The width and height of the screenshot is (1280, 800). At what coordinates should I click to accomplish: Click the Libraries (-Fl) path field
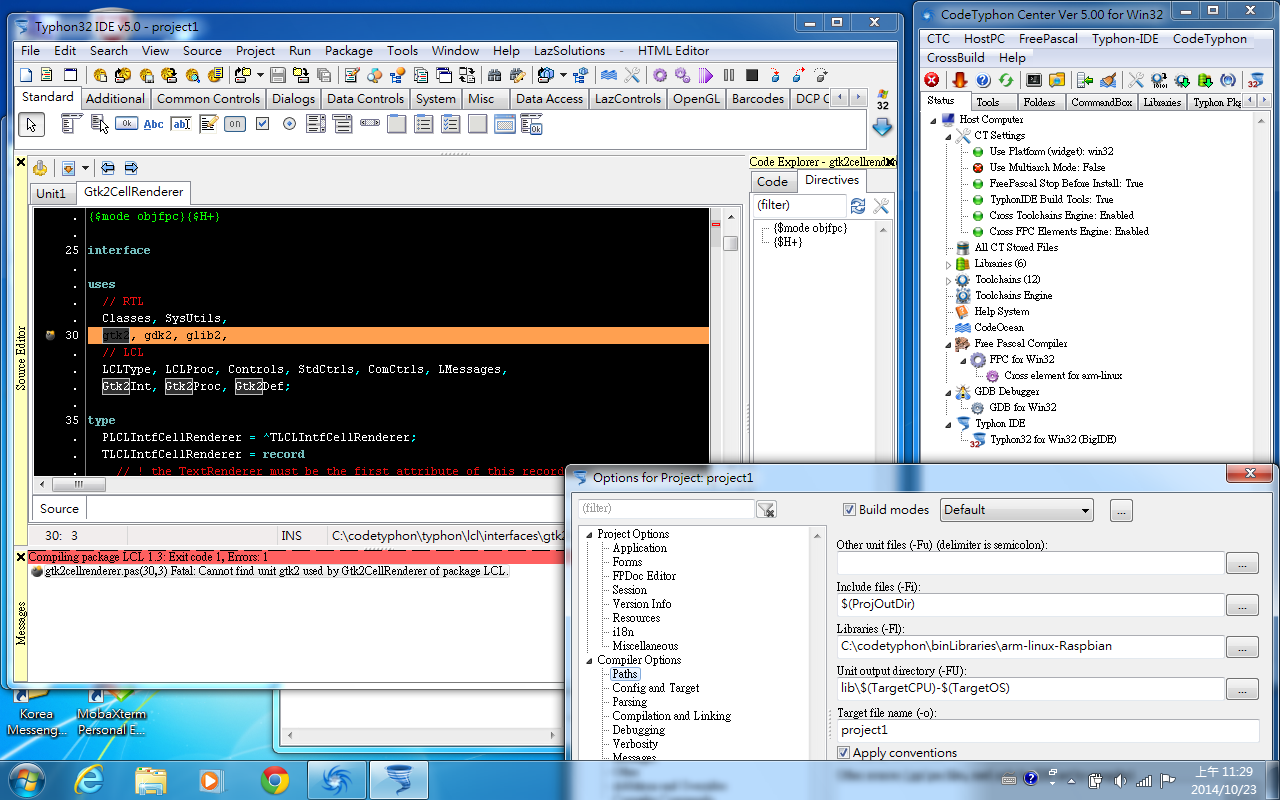[x=1031, y=647]
